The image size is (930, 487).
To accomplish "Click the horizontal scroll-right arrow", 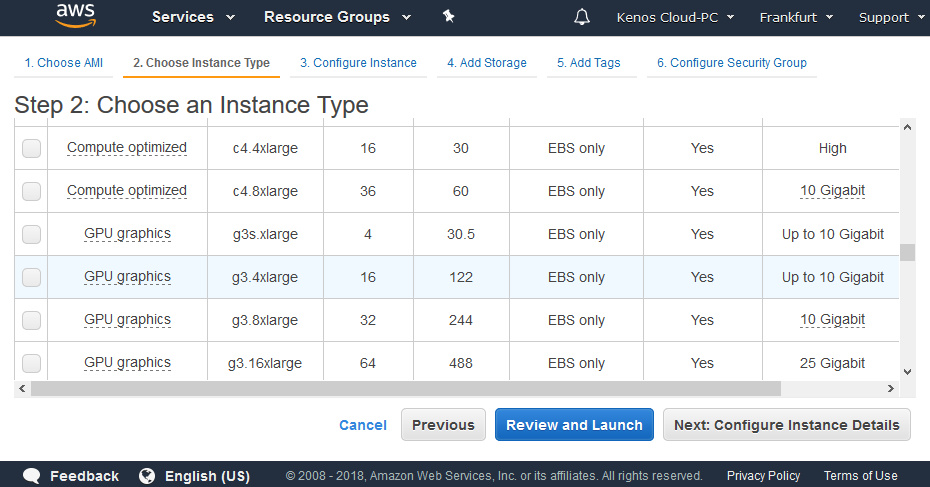I will coord(892,388).
